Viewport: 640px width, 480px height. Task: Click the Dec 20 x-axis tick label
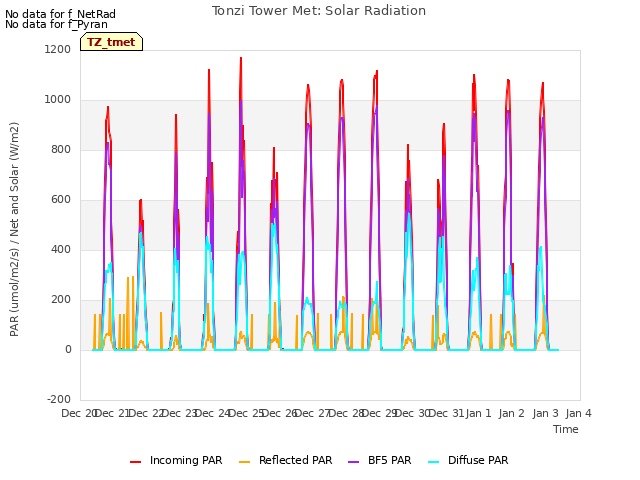click(78, 413)
